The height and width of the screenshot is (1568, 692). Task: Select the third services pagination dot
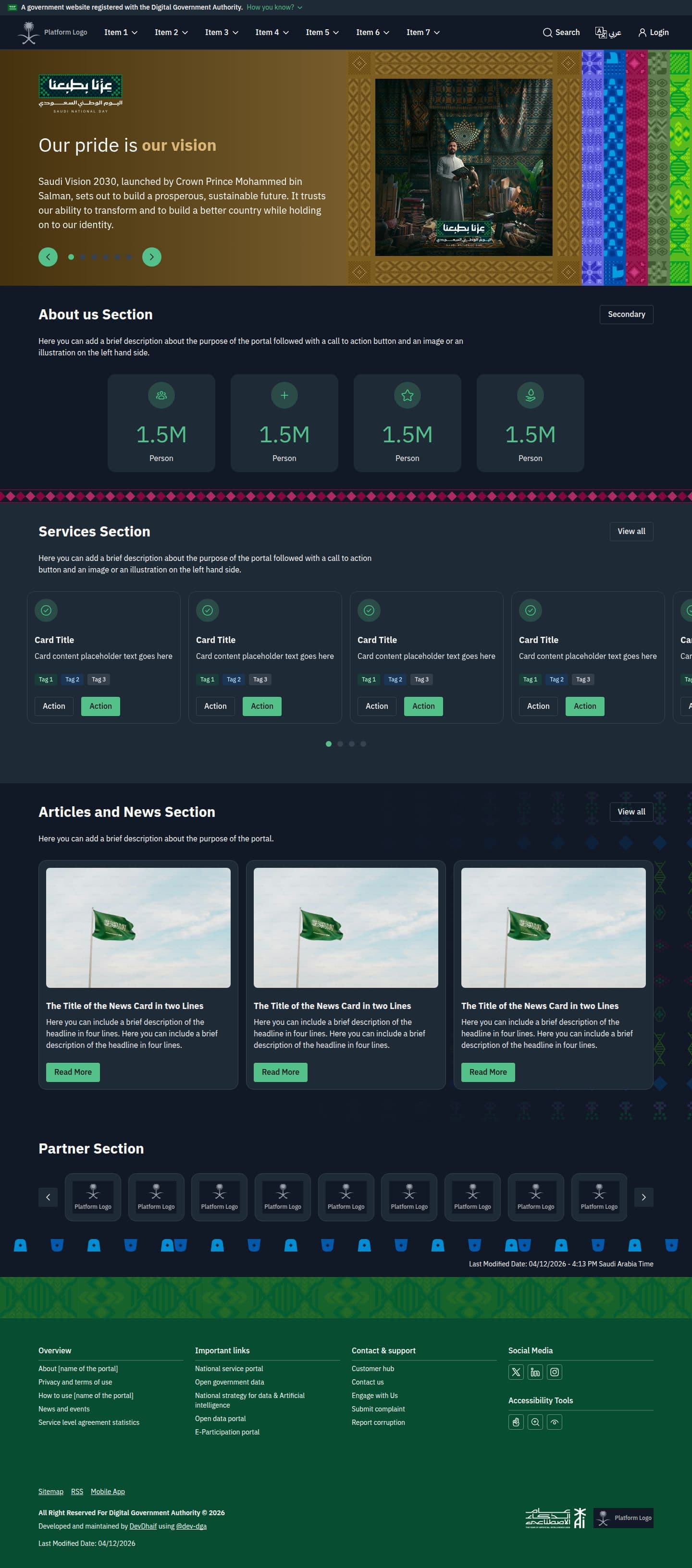coord(351,744)
